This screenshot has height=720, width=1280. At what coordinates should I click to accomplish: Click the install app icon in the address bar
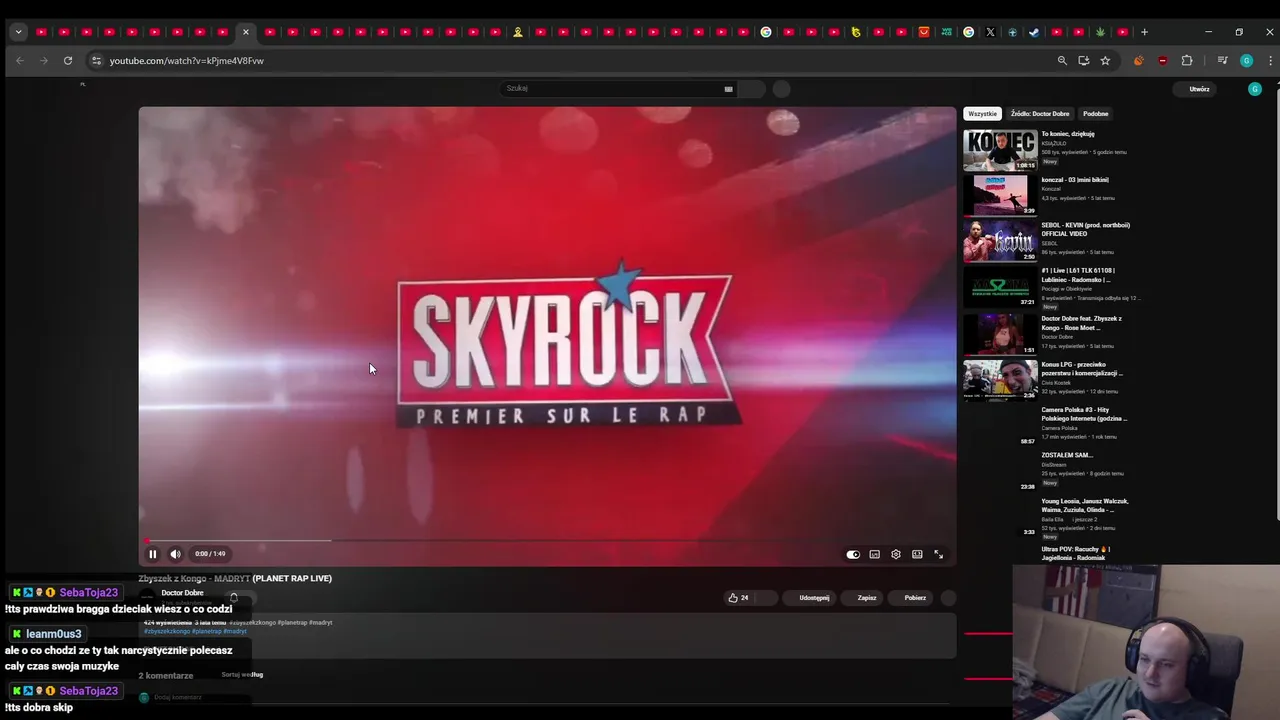(1083, 61)
